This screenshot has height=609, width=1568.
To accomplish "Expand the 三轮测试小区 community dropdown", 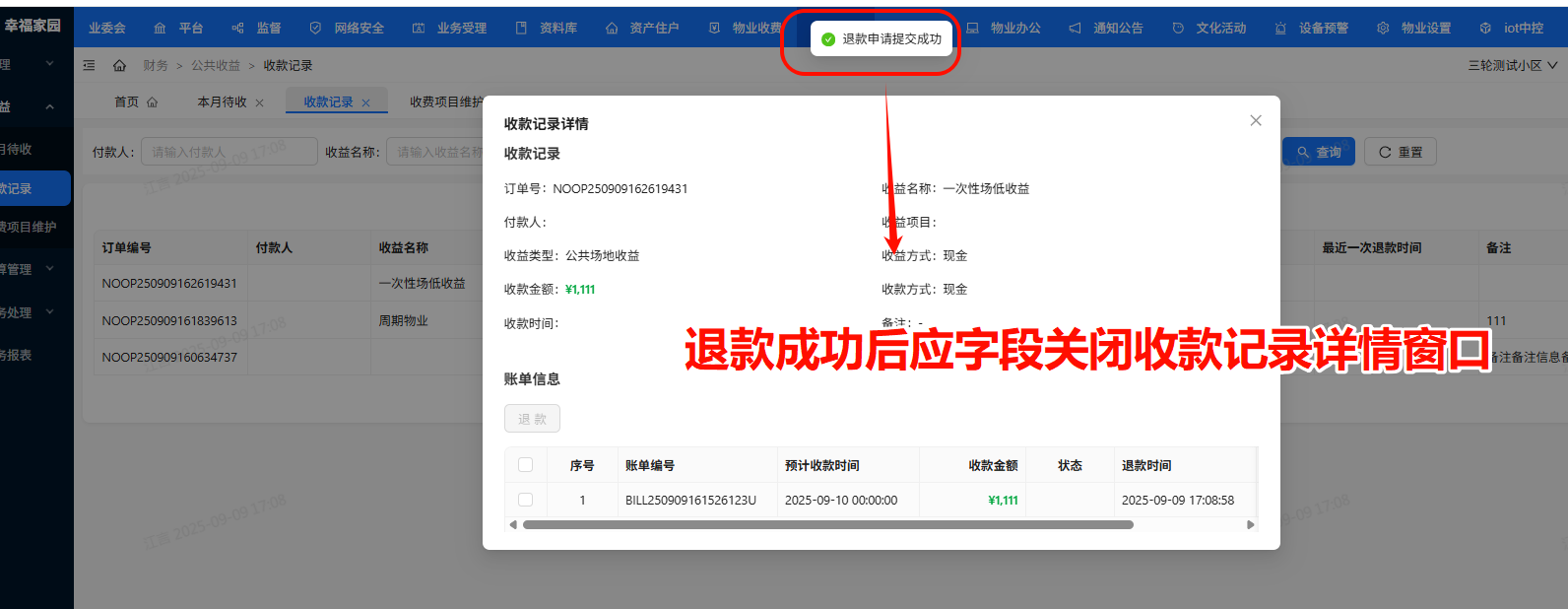I will pos(1513,65).
